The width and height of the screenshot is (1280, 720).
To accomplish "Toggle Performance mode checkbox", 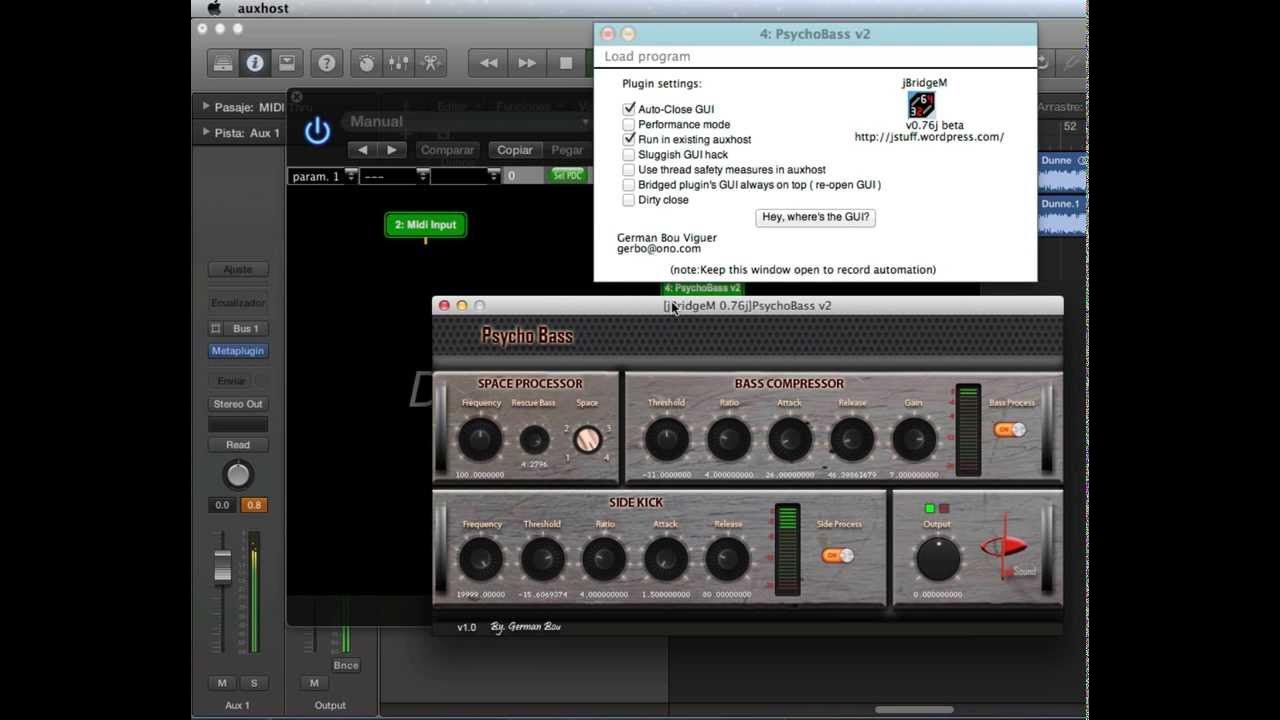I will tap(629, 124).
